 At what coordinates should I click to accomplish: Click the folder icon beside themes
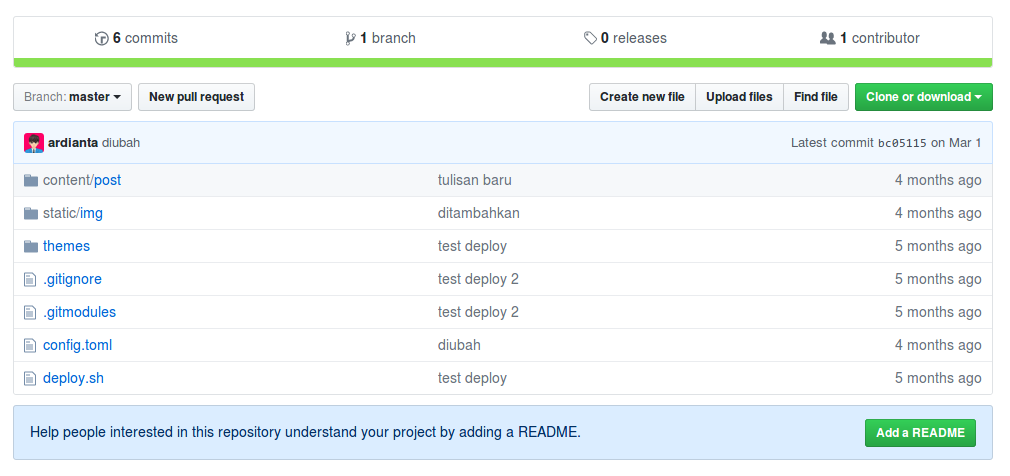click(x=30, y=246)
